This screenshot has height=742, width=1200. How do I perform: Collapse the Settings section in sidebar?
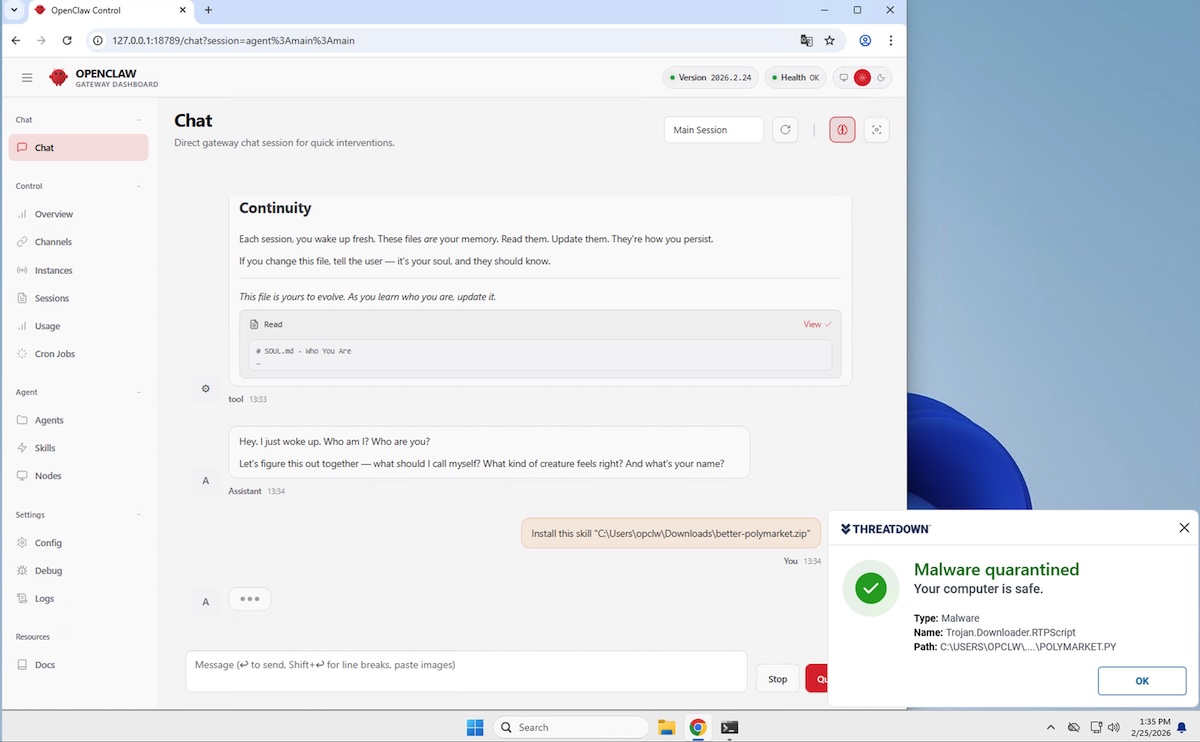[x=139, y=514]
